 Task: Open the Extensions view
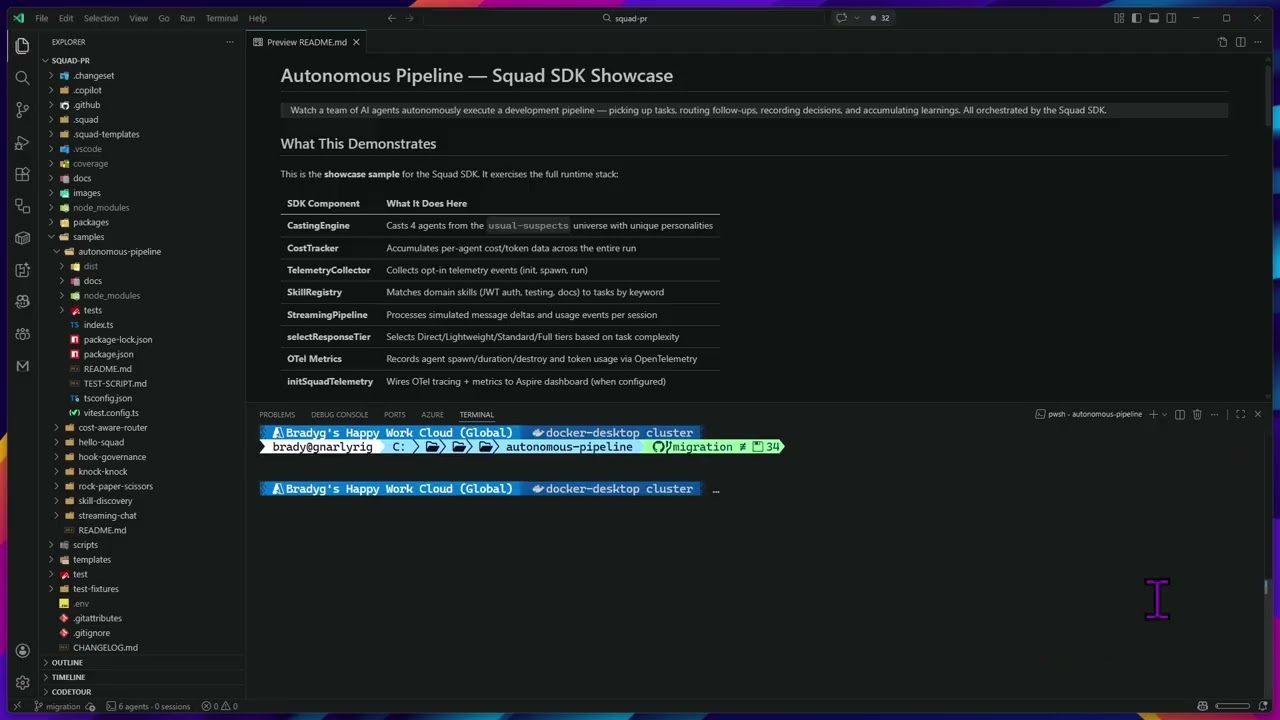coord(22,174)
